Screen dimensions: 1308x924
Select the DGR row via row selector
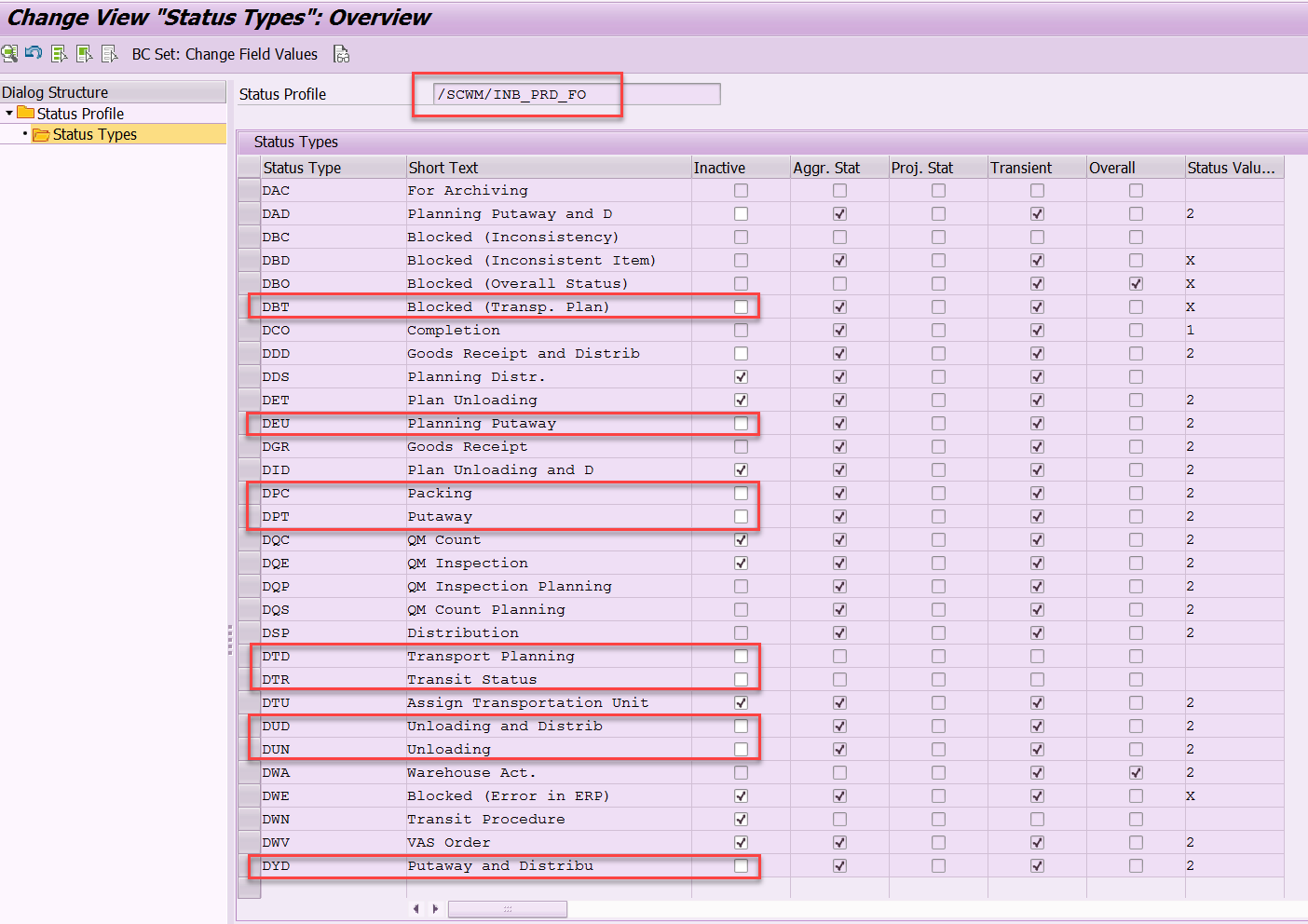point(249,446)
